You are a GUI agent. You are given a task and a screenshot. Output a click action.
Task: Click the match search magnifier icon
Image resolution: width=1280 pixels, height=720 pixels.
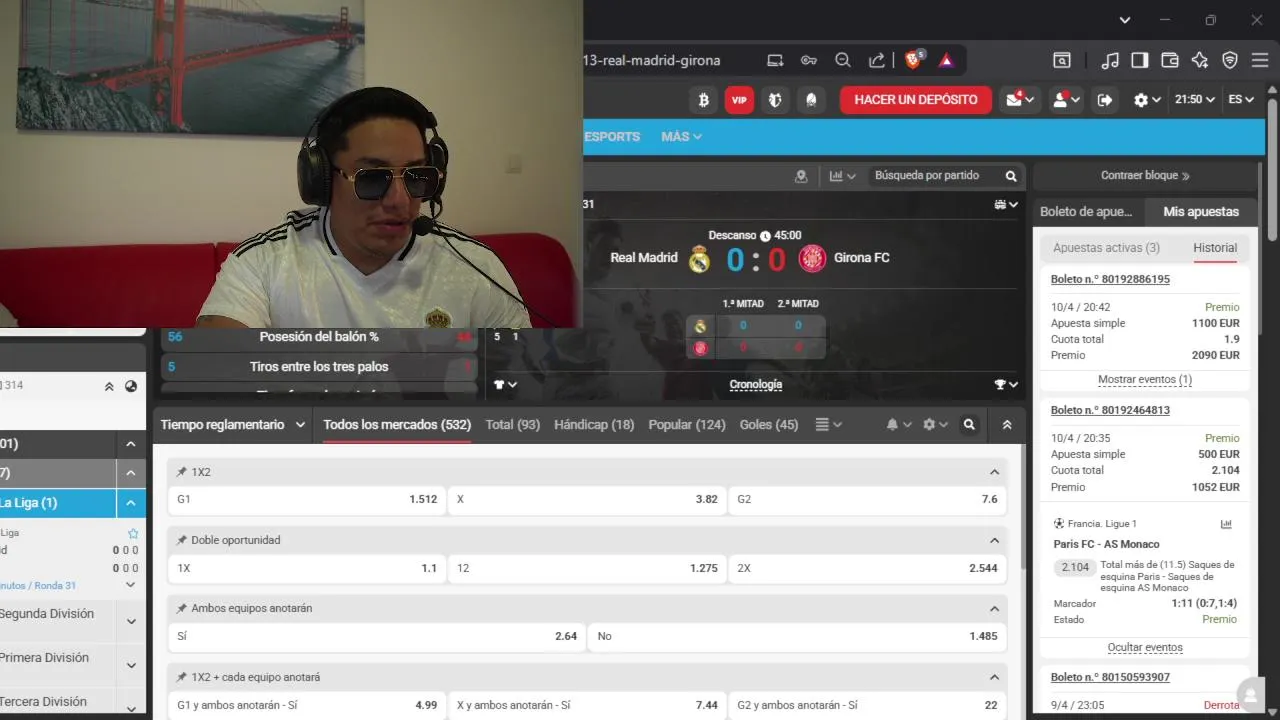(1011, 176)
